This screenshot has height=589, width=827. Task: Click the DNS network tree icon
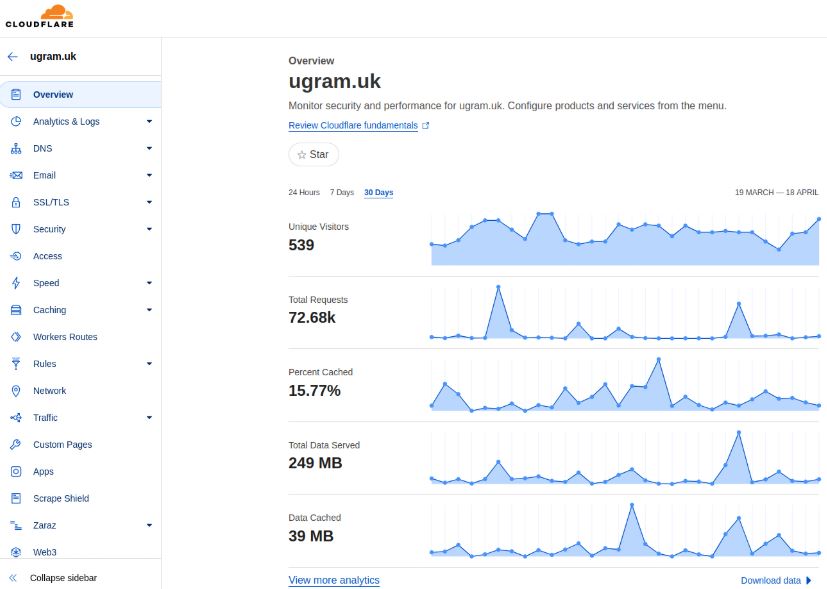point(16,148)
